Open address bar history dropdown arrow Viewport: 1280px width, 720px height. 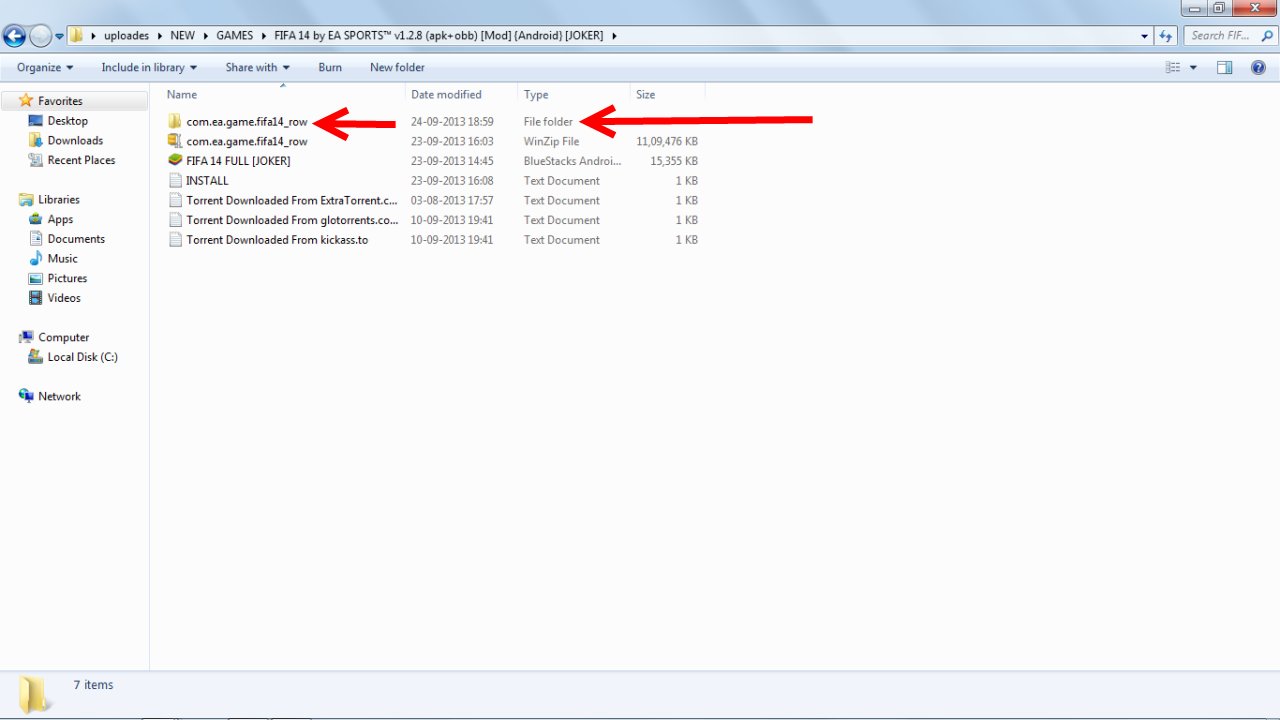(x=1145, y=36)
